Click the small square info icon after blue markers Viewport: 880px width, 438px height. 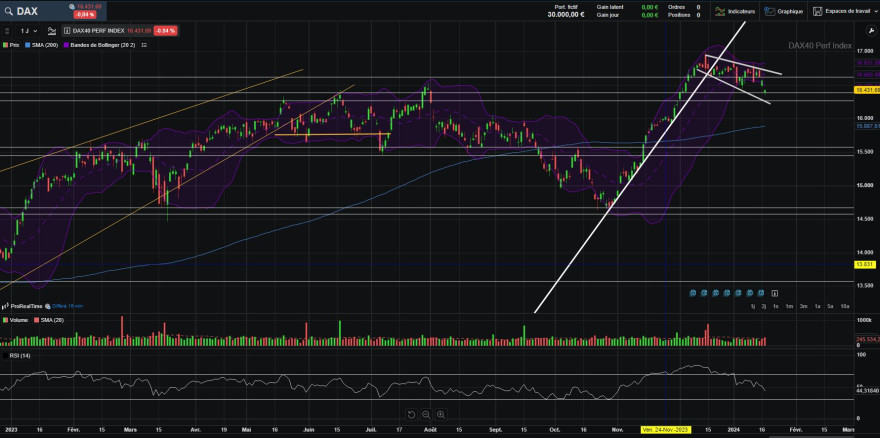pyautogui.click(x=774, y=293)
